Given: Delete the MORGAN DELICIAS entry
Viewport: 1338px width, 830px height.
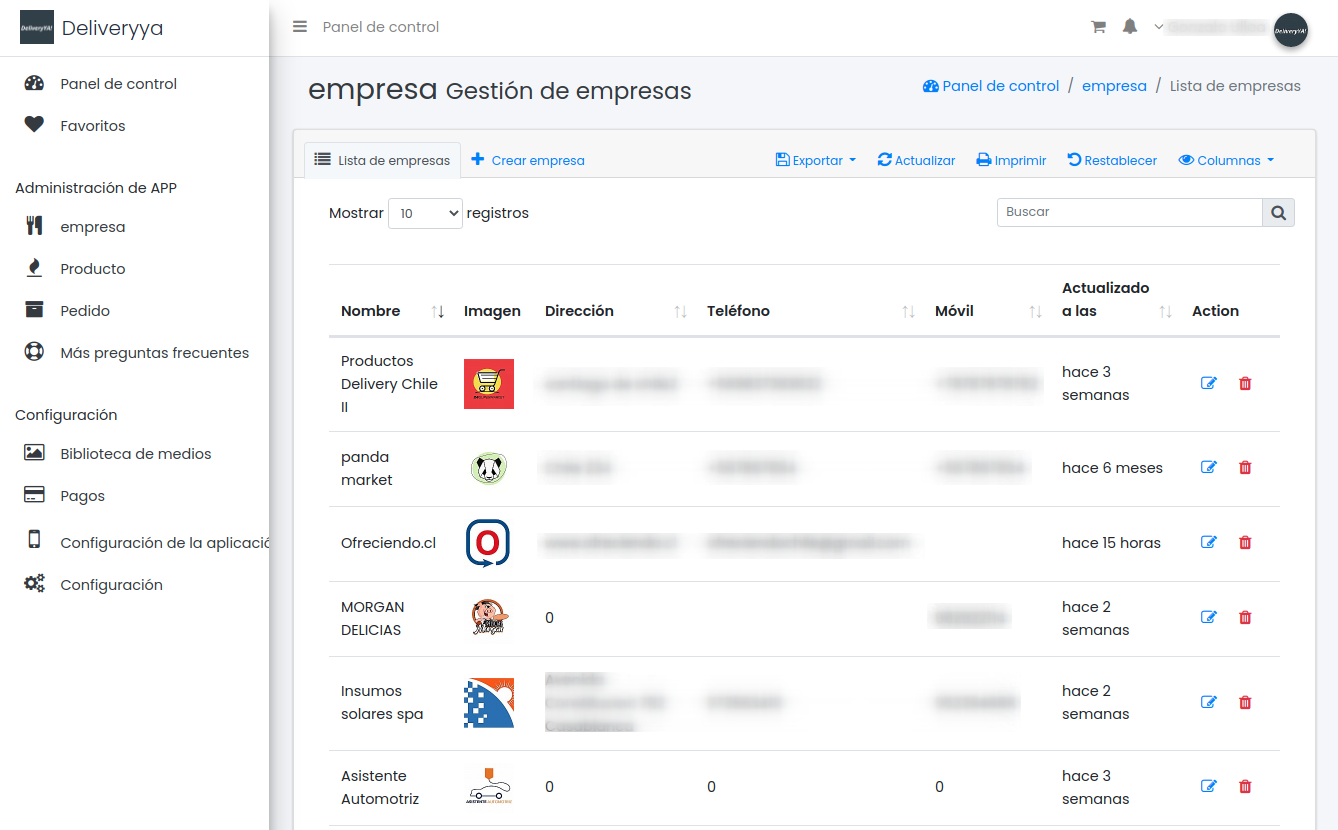Looking at the screenshot, I should (x=1245, y=617).
